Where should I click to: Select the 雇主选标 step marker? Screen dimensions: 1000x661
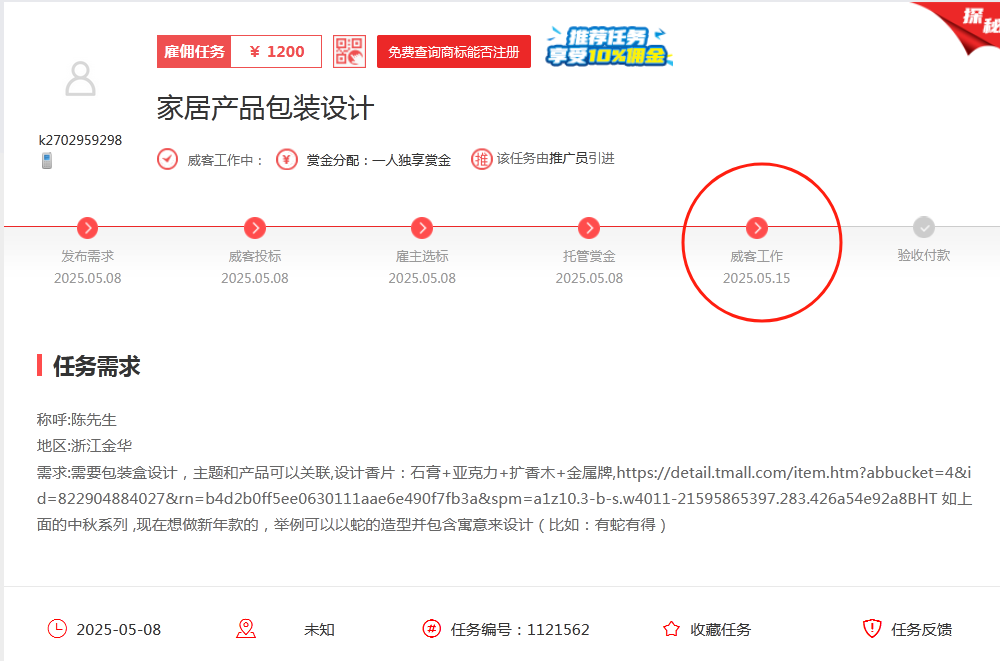422,228
